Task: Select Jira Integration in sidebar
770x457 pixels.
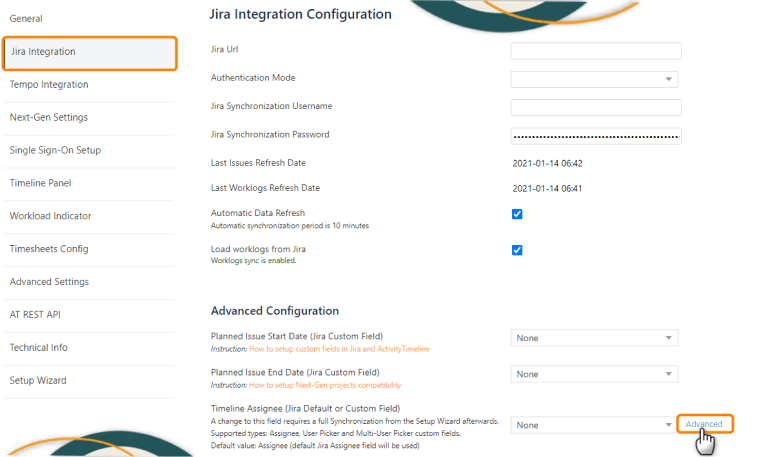Action: pos(89,53)
